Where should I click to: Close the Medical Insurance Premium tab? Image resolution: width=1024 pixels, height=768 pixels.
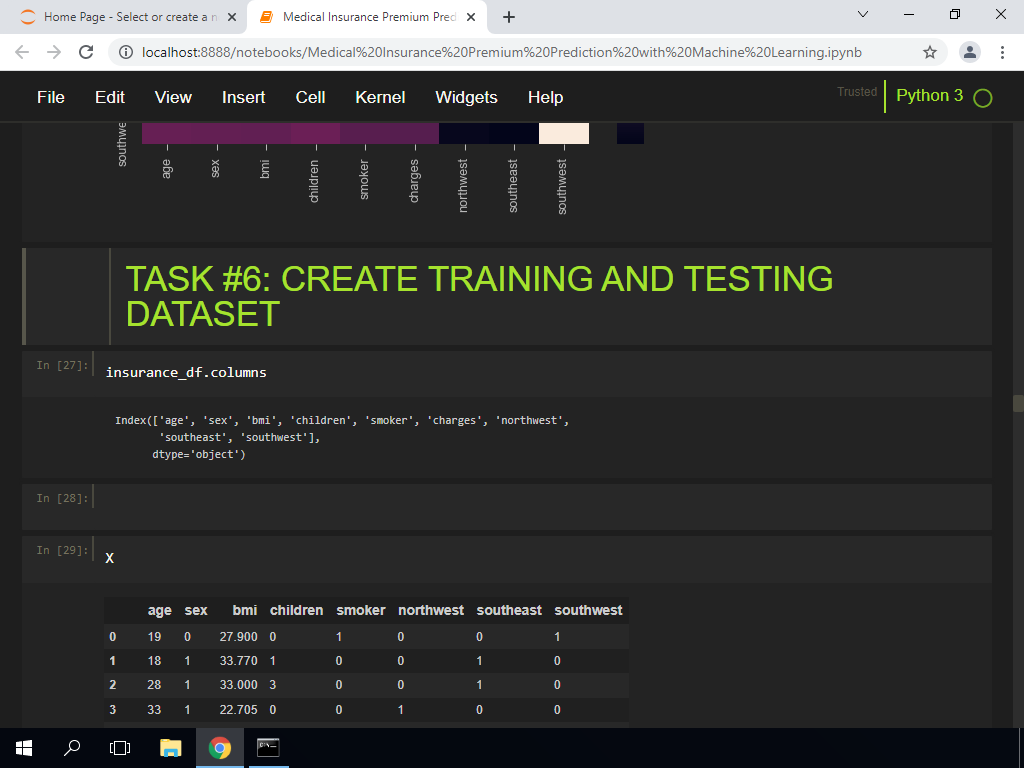[471, 18]
